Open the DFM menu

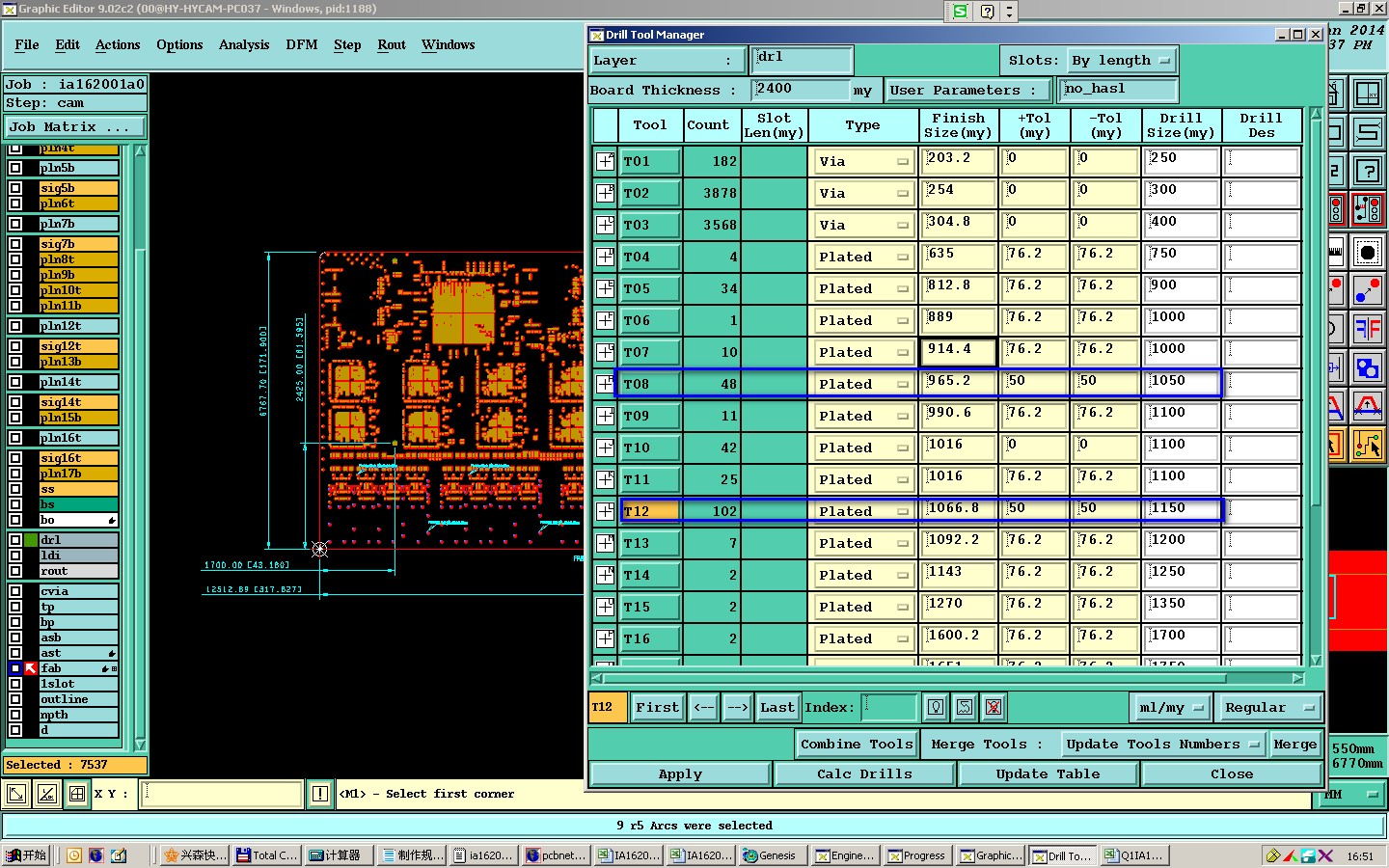click(301, 45)
